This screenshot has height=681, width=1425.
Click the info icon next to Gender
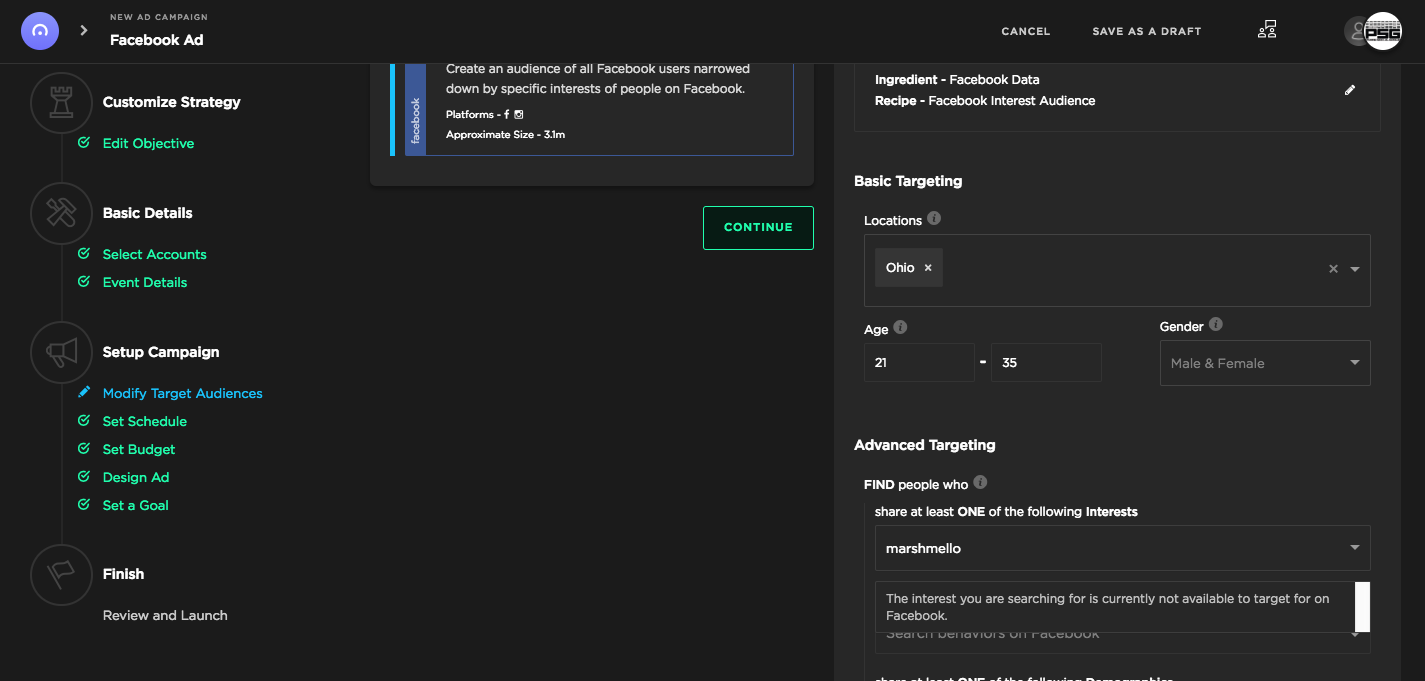pyautogui.click(x=1216, y=324)
